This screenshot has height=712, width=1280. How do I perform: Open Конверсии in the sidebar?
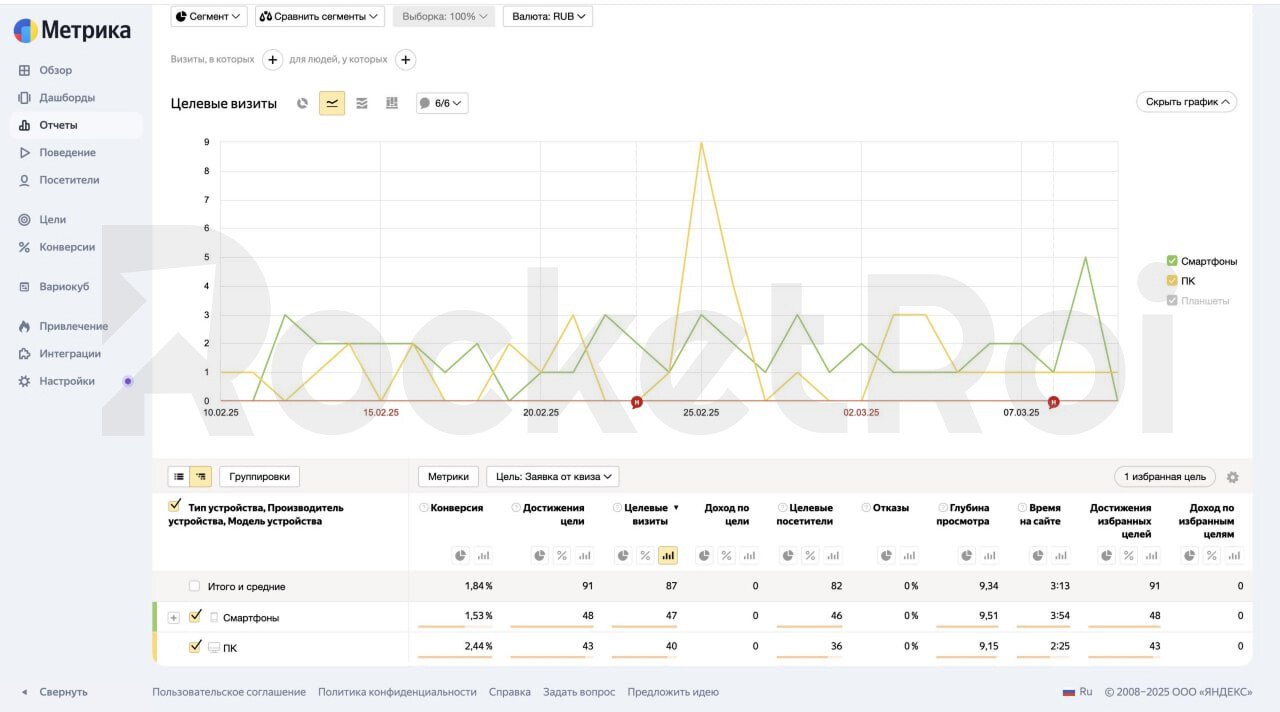[67, 247]
